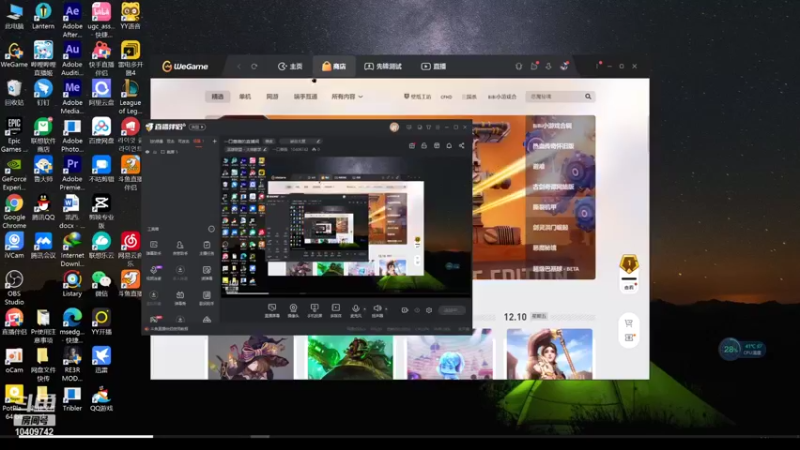800x450 pixels.
Task: Tick the scene 1 checkbox in streaming app
Action: tap(163, 152)
